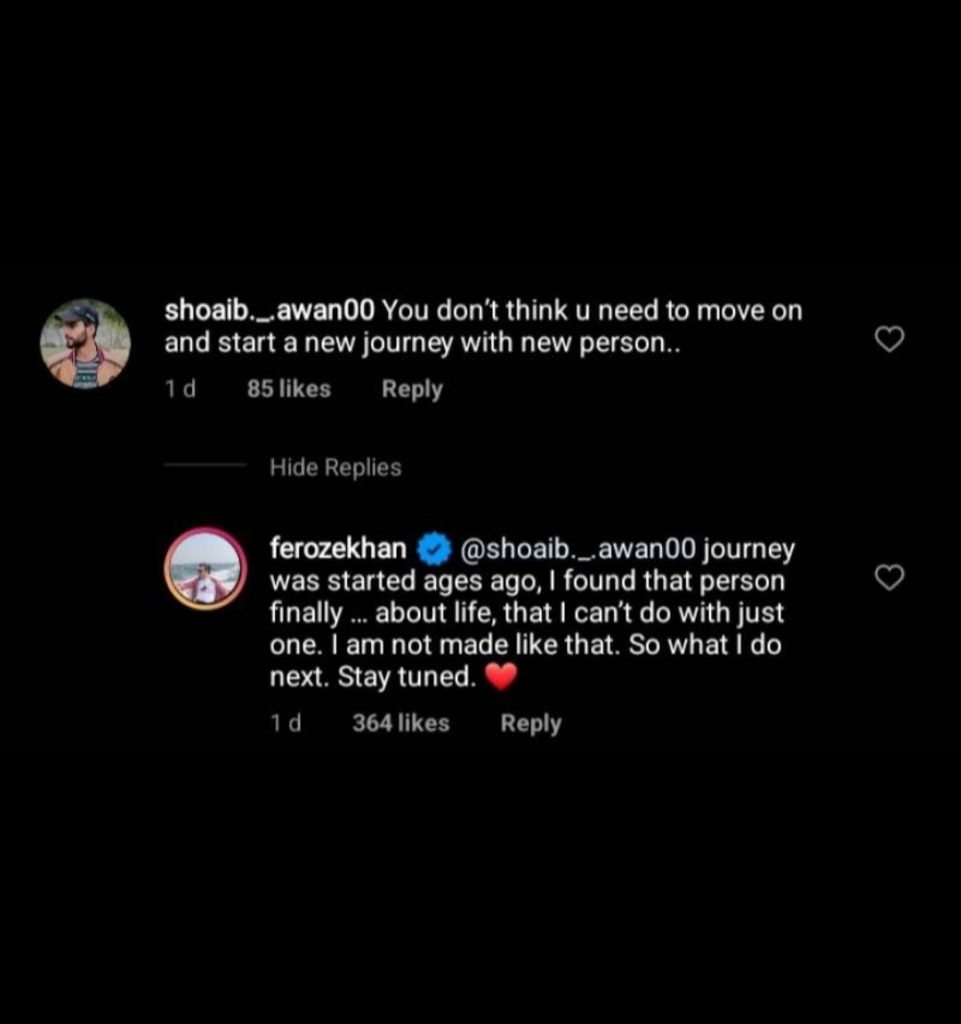
Task: Open the @shoaib._.awan00 mention in reply
Action: pyautogui.click(x=578, y=549)
